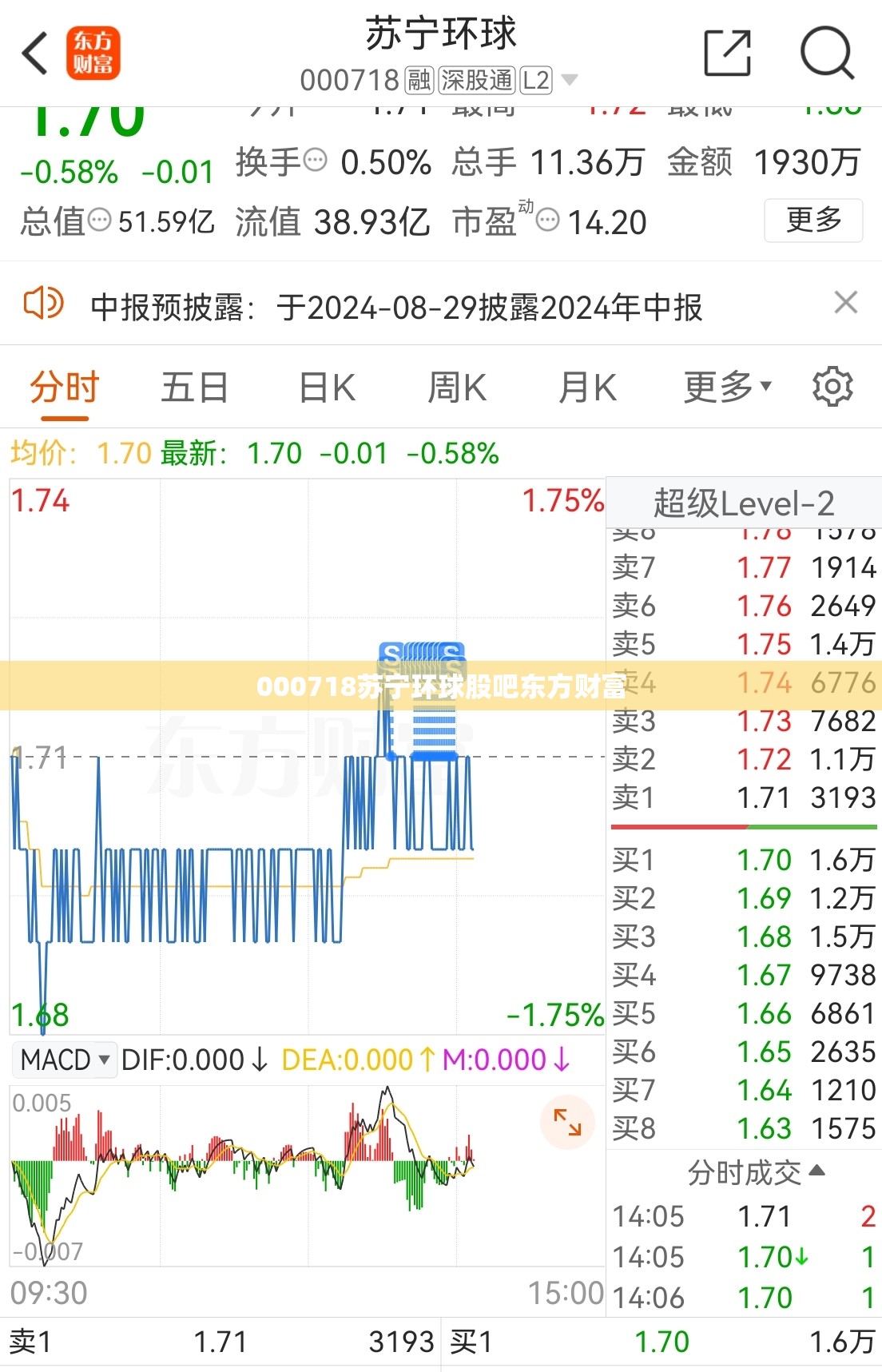Tap the 14:06 1.70 trade record
The height and width of the screenshot is (1372, 882).
tap(744, 1298)
